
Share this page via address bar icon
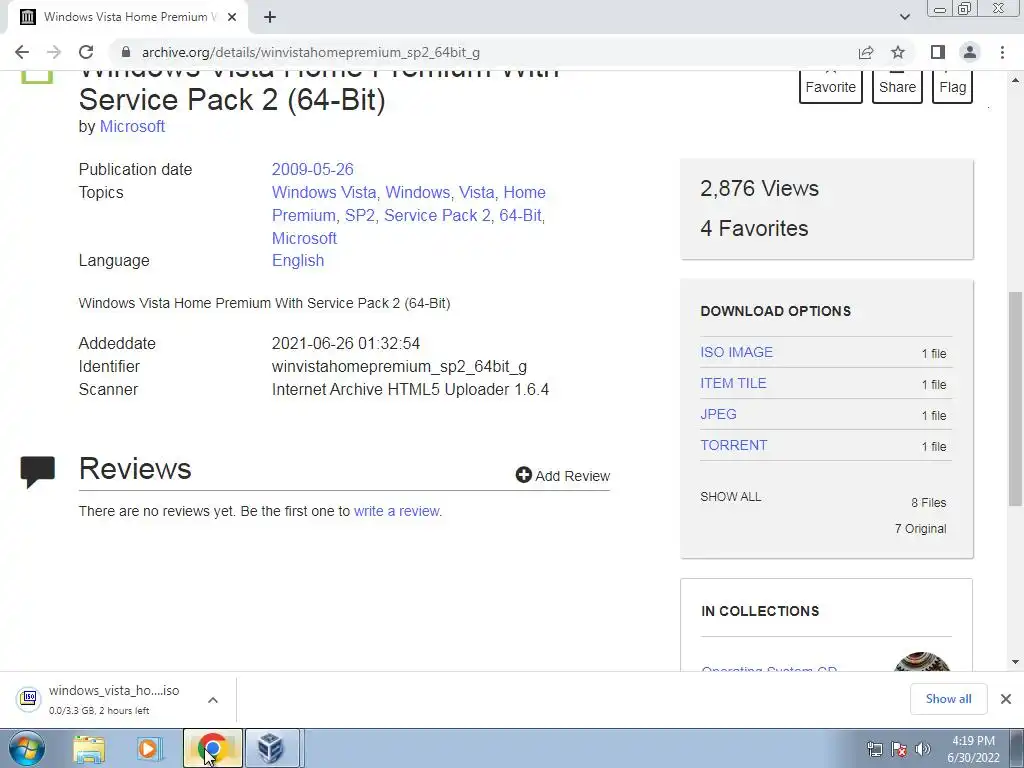coord(866,52)
